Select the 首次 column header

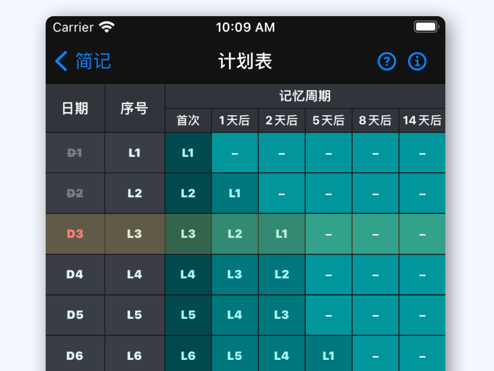point(188,120)
